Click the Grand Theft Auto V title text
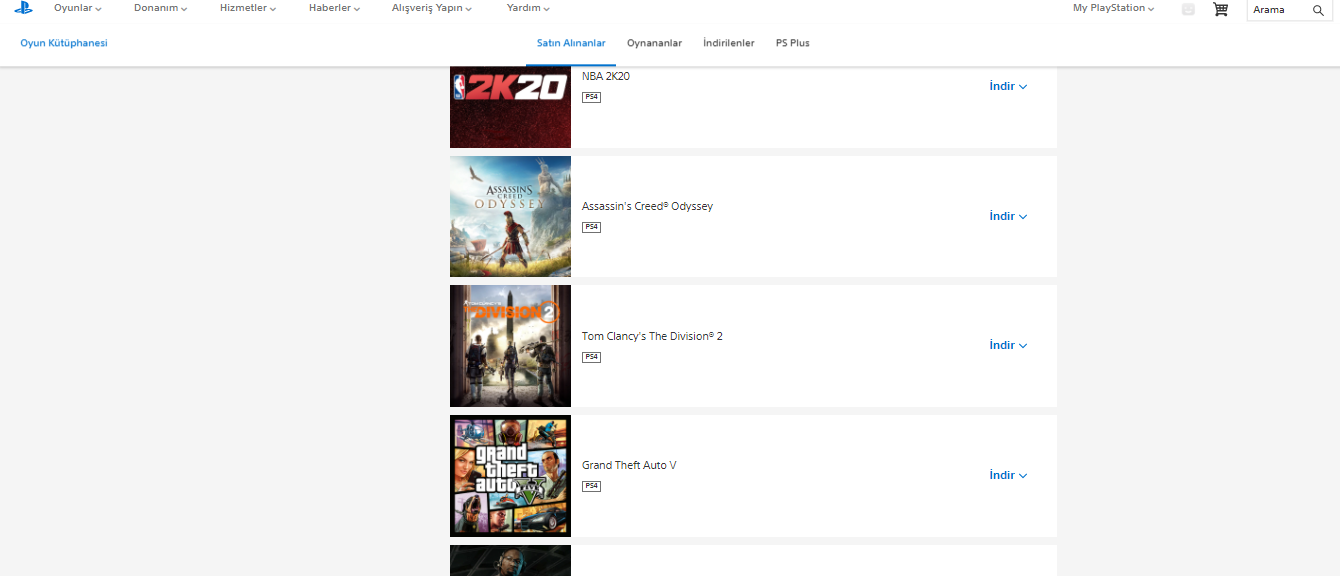1340x576 pixels. (629, 465)
